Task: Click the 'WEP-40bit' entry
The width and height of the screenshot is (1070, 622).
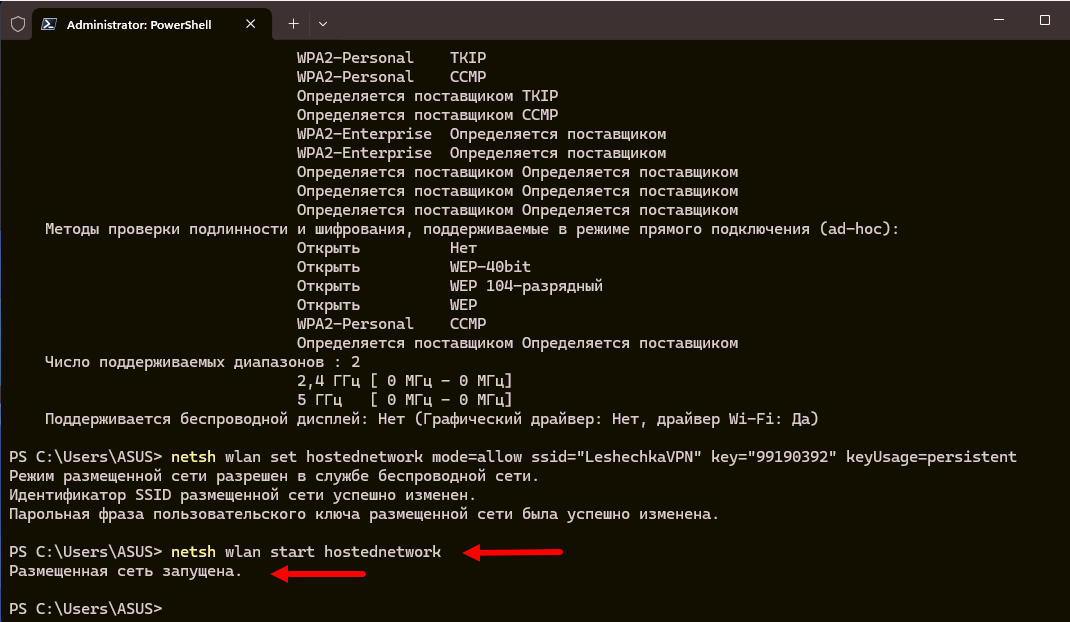Action: coord(490,267)
